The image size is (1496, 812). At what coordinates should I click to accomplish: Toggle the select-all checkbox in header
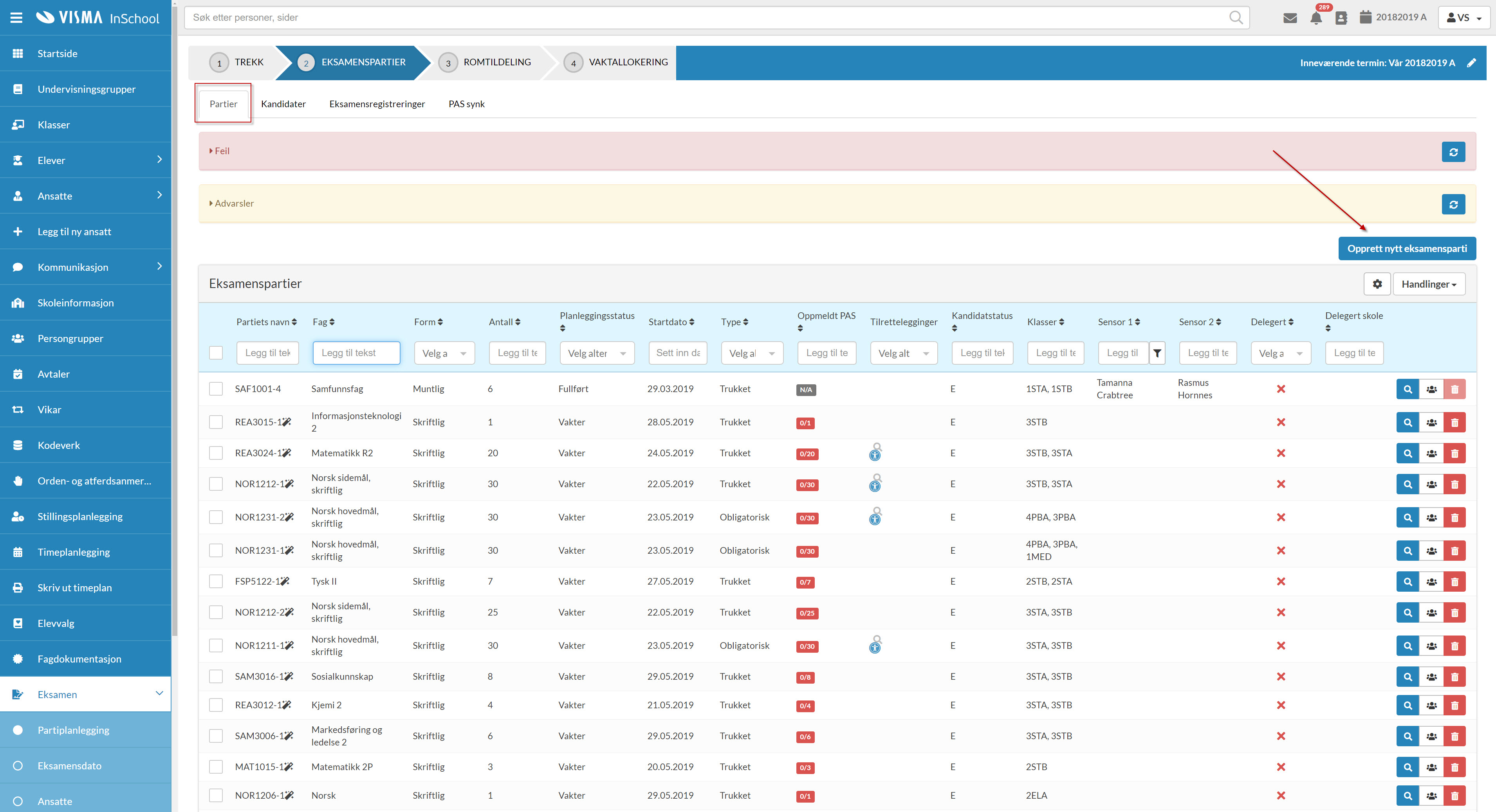coord(216,353)
